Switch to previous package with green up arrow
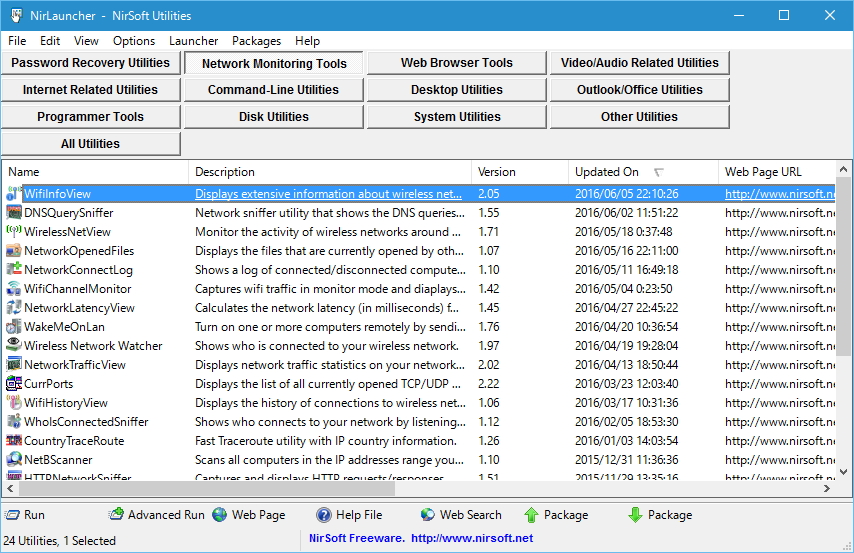This screenshot has height=553, width=854. pos(556,515)
